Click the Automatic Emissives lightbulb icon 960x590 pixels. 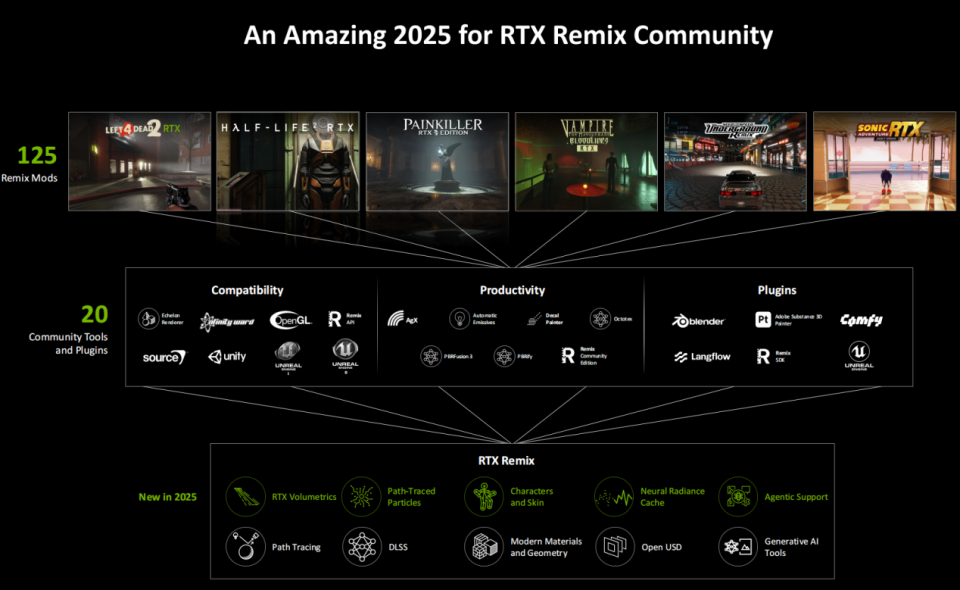[459, 319]
